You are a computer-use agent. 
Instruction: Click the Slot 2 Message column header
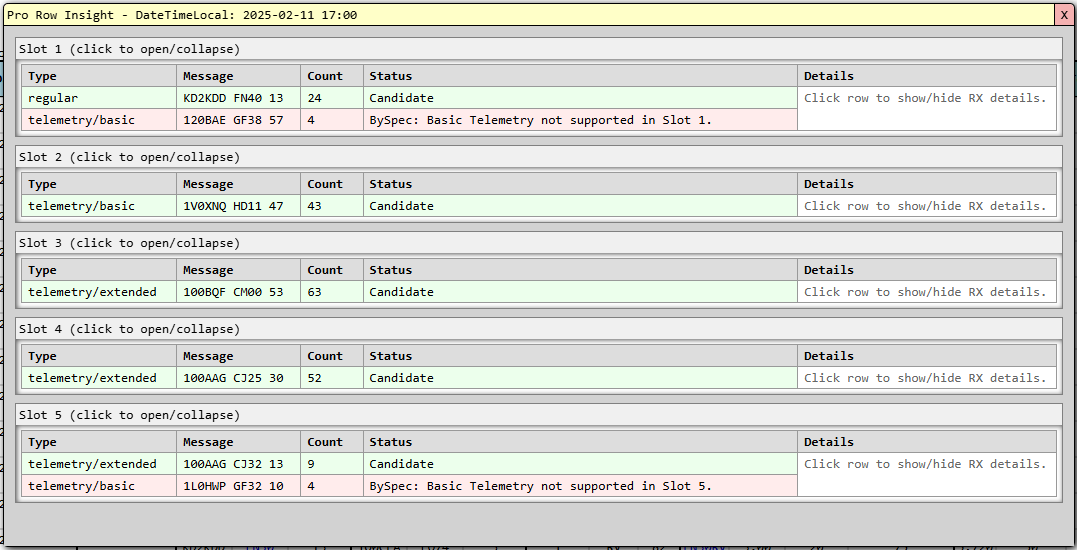pos(208,184)
